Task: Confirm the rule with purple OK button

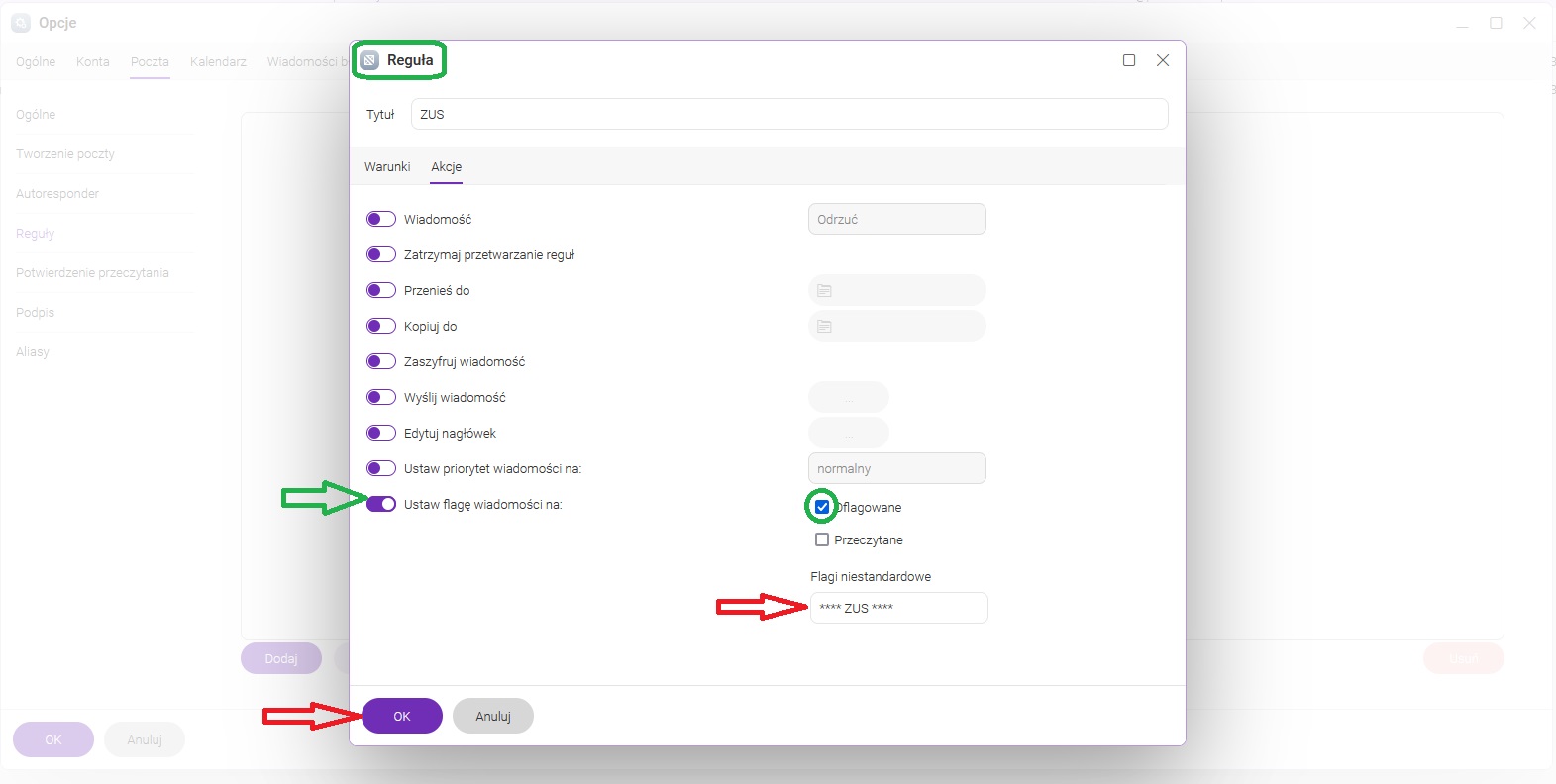Action: pyautogui.click(x=402, y=716)
